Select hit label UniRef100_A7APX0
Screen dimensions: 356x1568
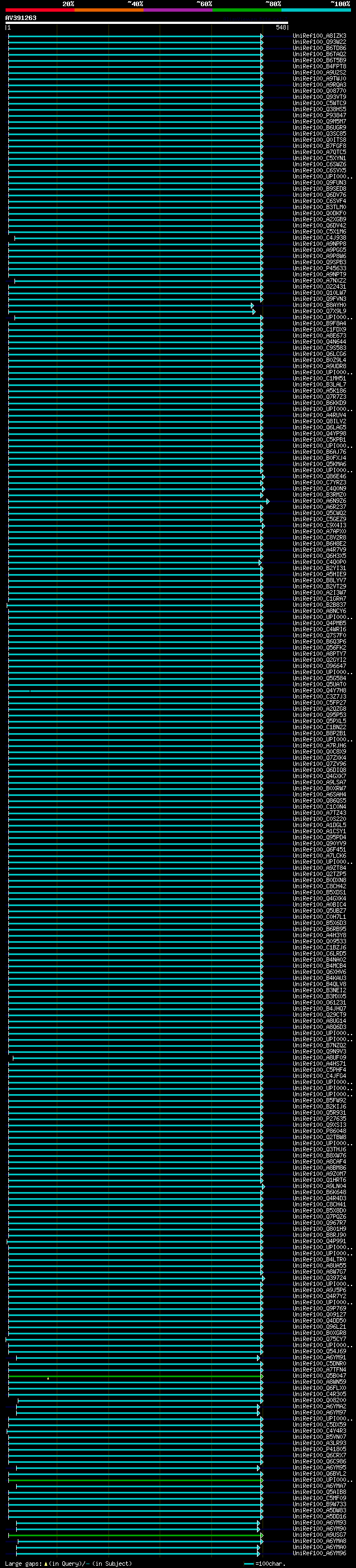coord(319,532)
